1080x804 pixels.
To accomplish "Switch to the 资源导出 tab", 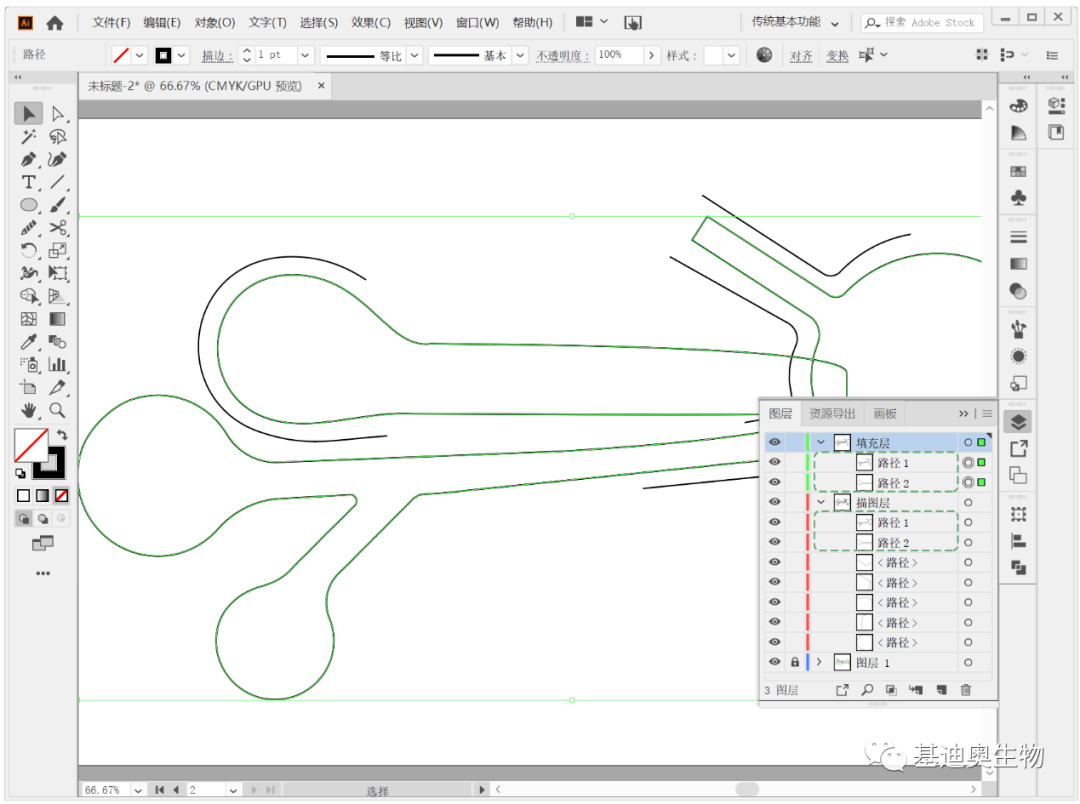I will click(831, 413).
